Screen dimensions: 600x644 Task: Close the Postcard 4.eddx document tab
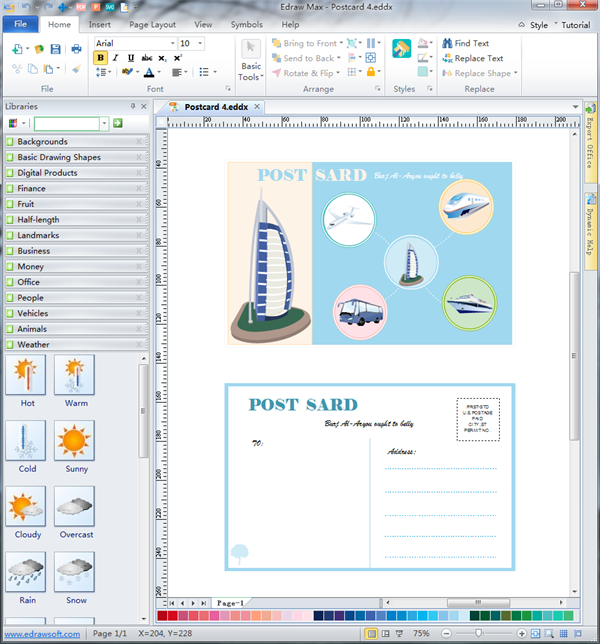point(257,106)
